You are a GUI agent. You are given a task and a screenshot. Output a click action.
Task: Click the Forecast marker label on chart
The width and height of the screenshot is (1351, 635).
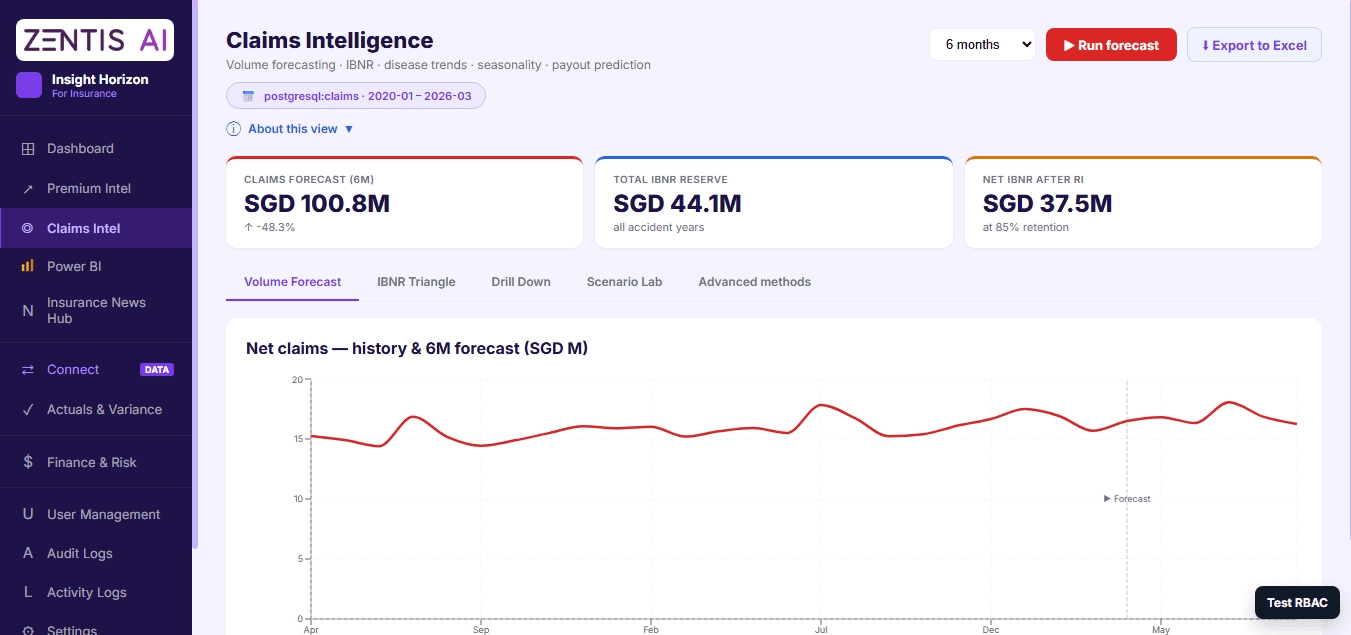[x=1127, y=499]
